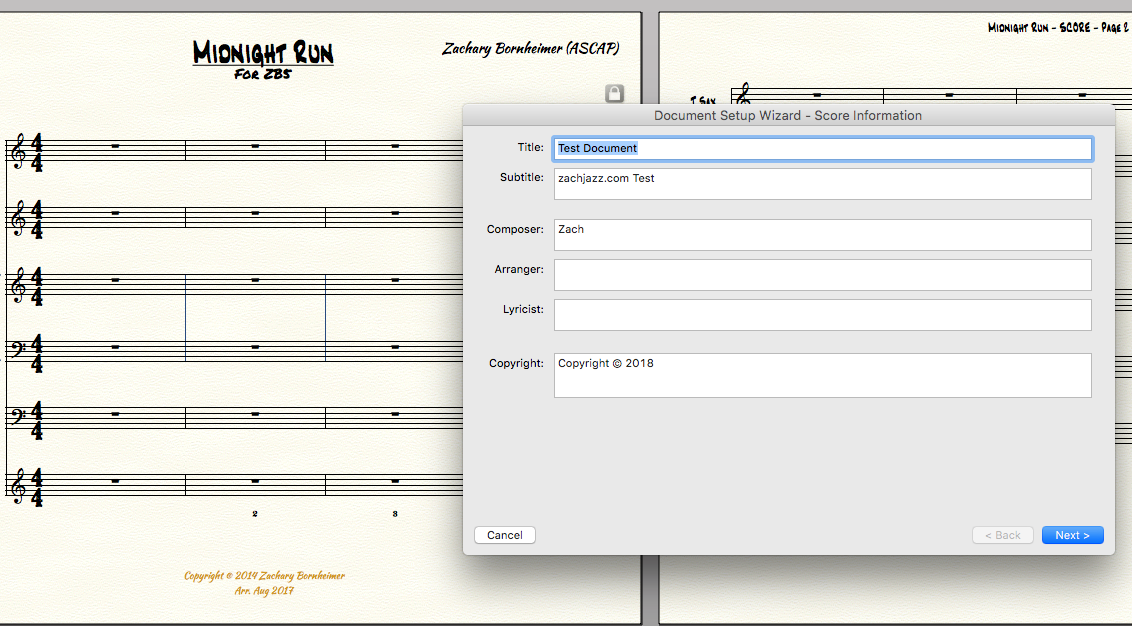This screenshot has height=626, width=1132.
Task: Click the lock icon above the dialog
Action: (615, 93)
